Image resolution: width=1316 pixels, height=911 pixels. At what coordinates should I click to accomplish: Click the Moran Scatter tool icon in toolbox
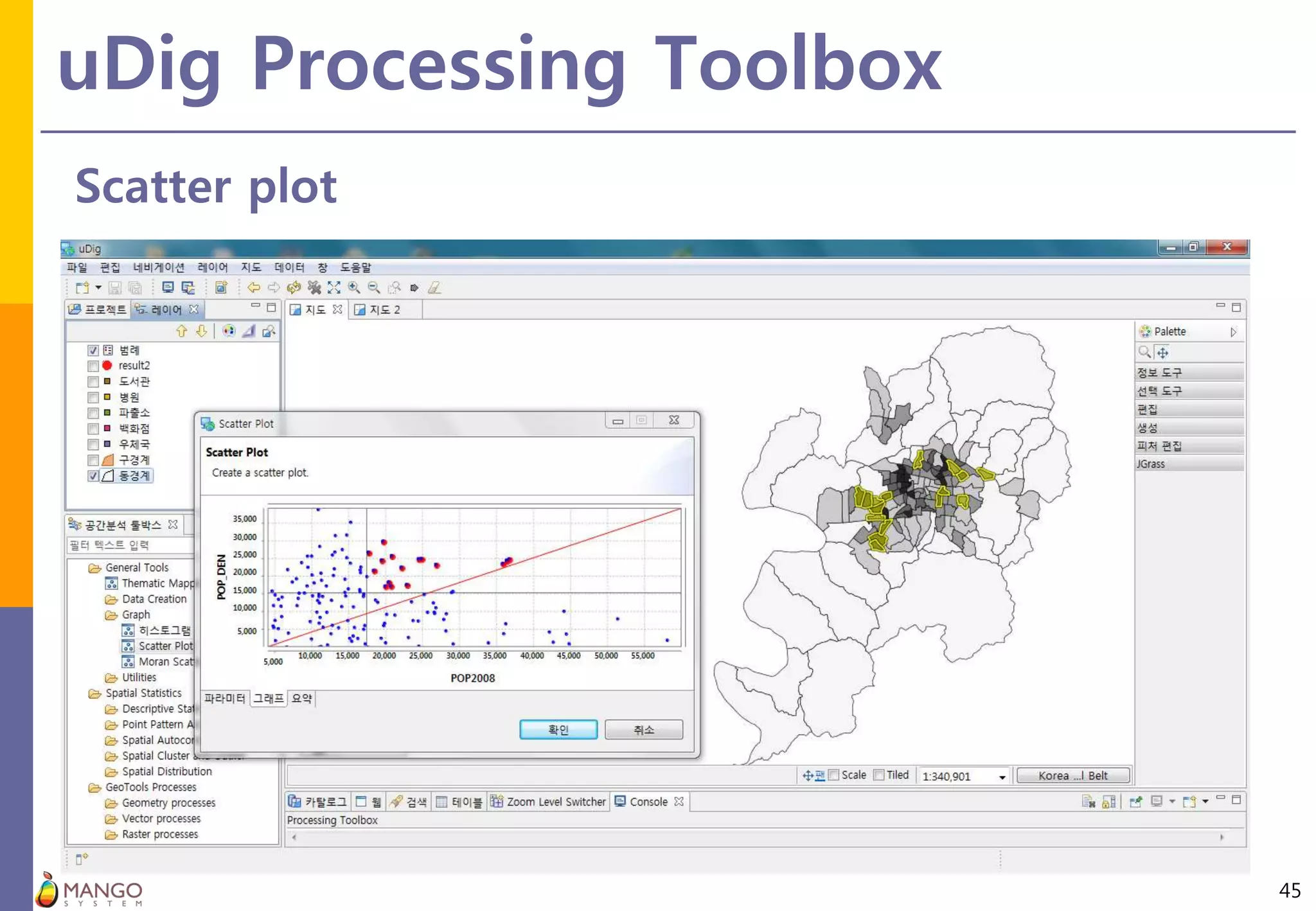(x=129, y=662)
